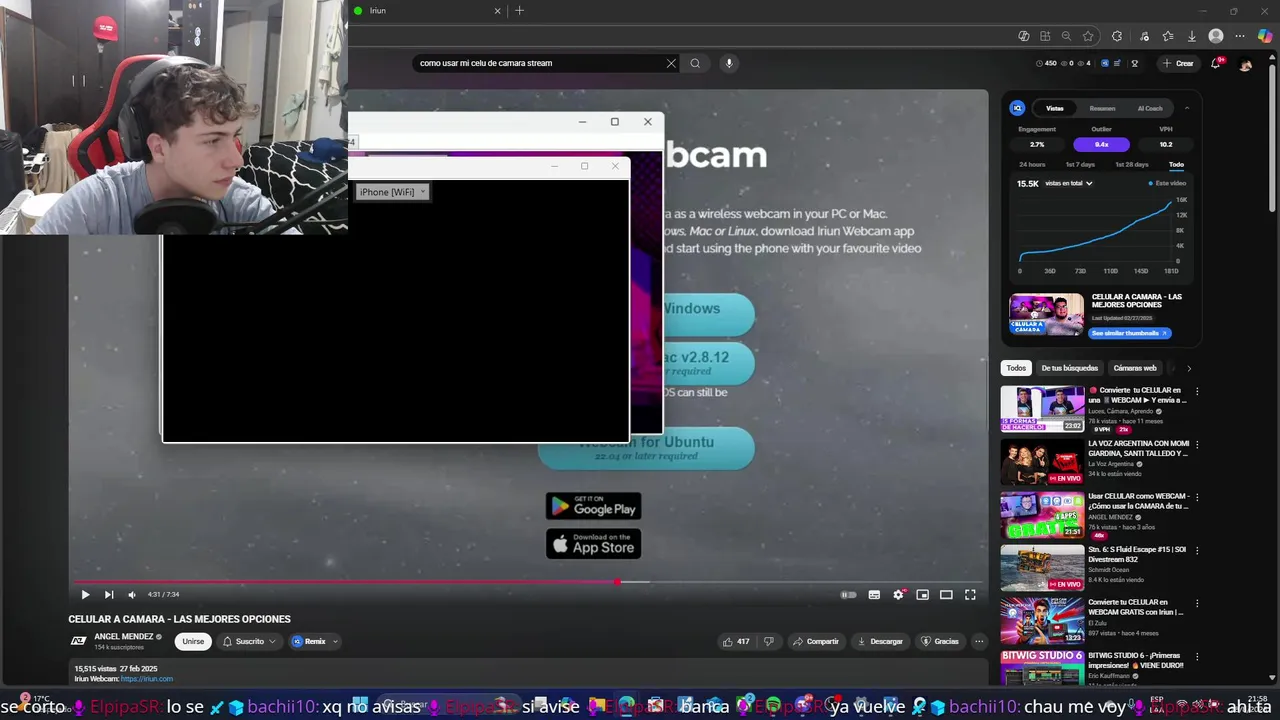Open the iriun.com link in description
This screenshot has height=720, width=1280.
[147, 679]
